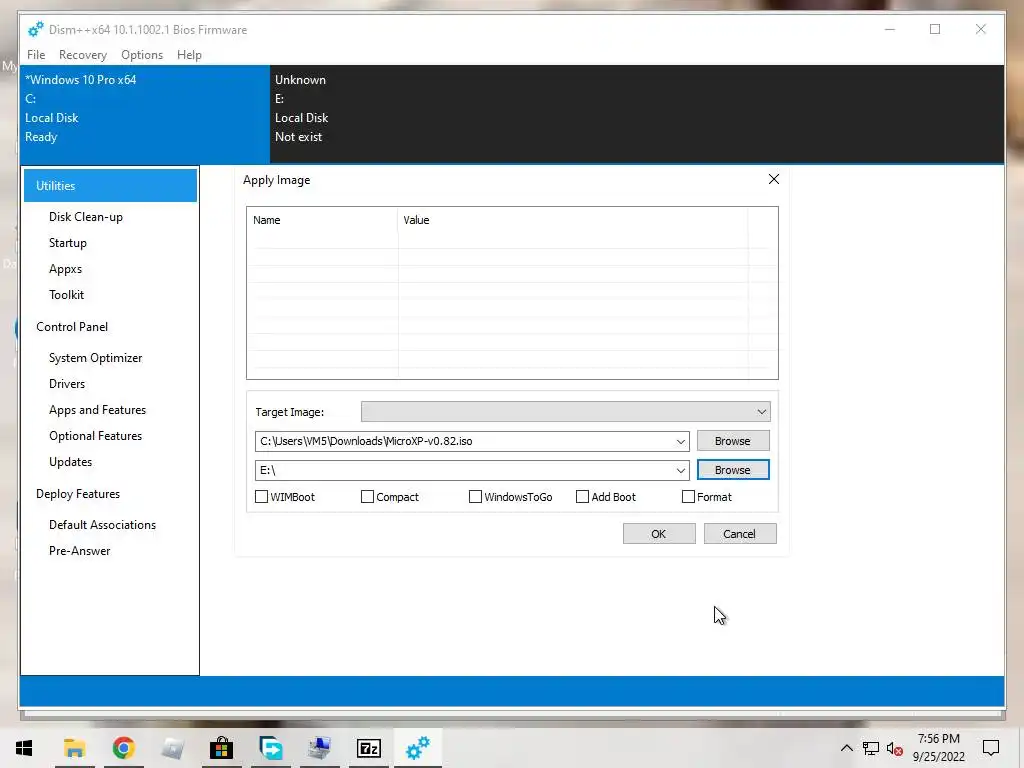Open Optional Features in the sidebar
1024x768 pixels.
(x=95, y=436)
